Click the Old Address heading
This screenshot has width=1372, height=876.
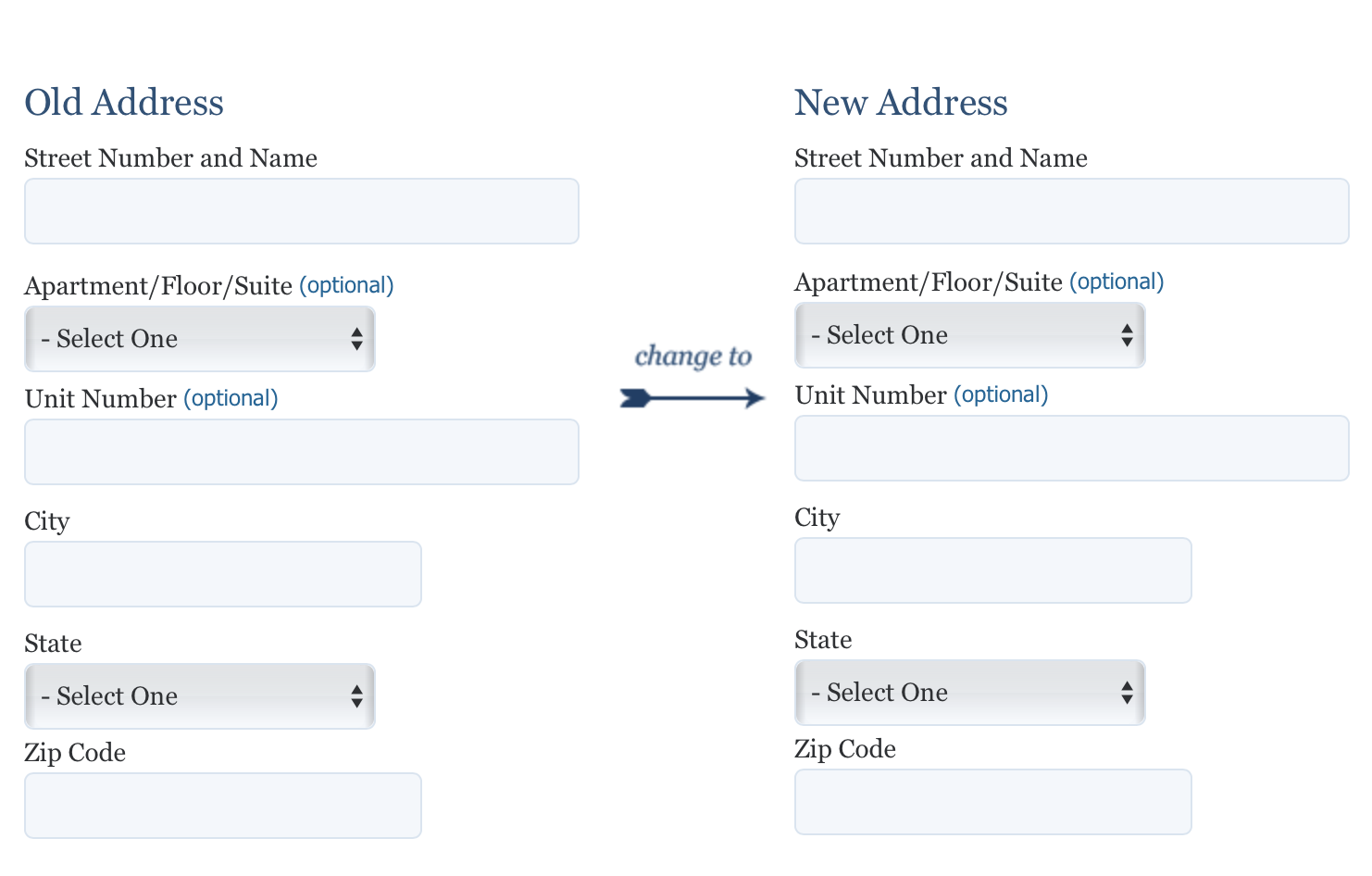124,102
